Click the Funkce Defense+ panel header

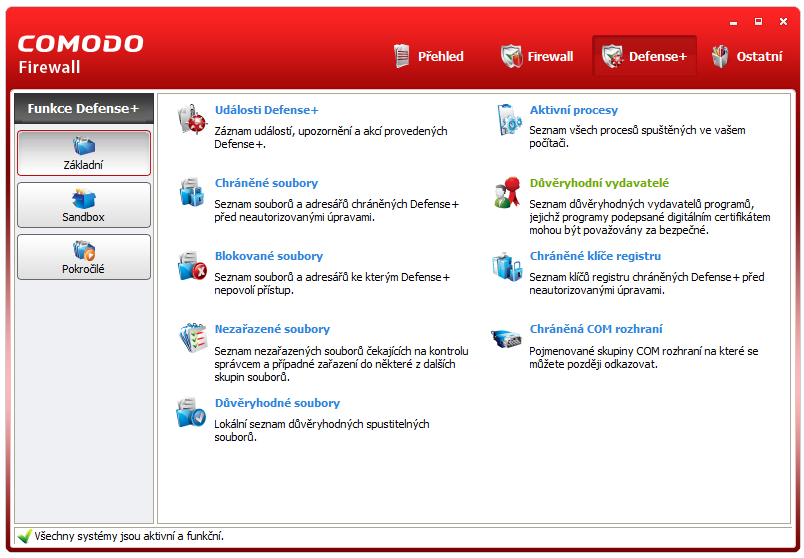(x=84, y=108)
